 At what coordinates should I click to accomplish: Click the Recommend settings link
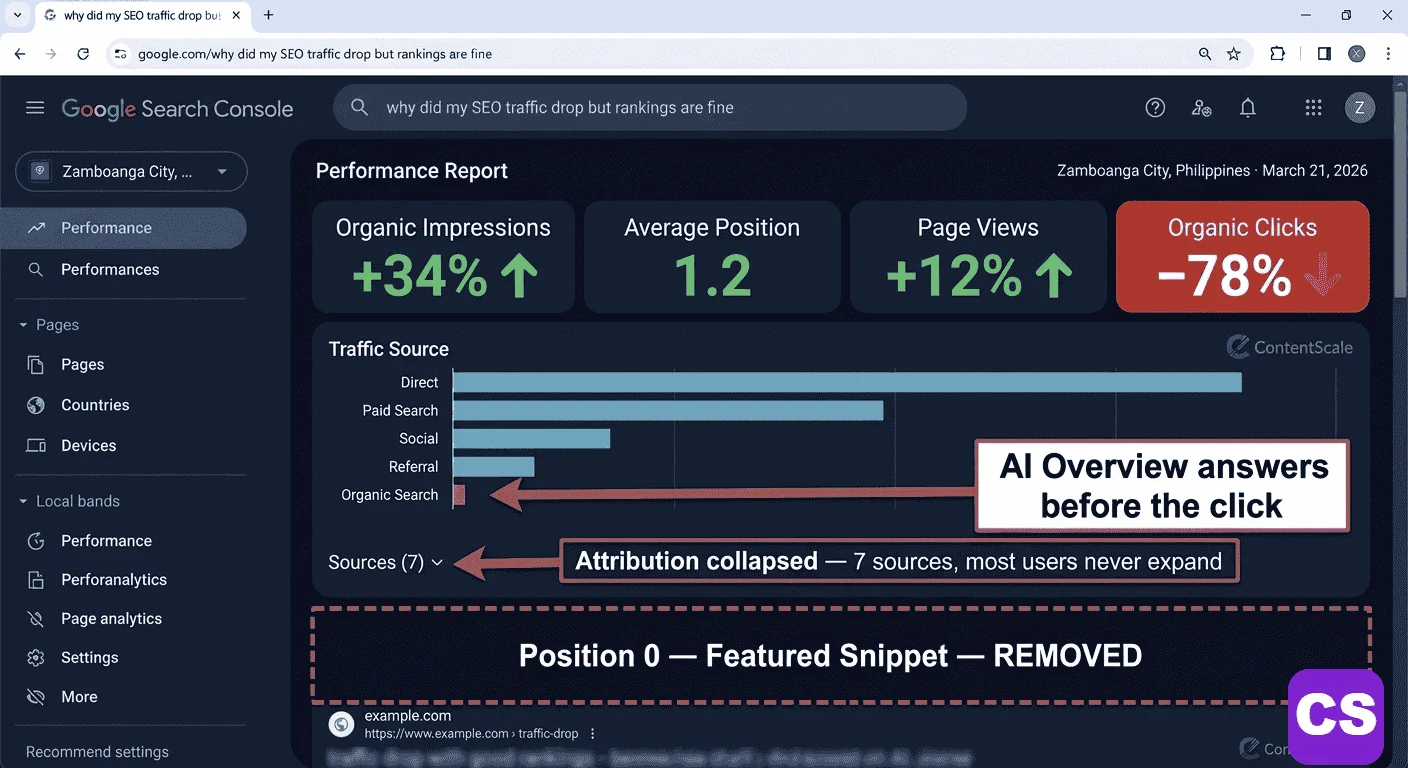[96, 751]
